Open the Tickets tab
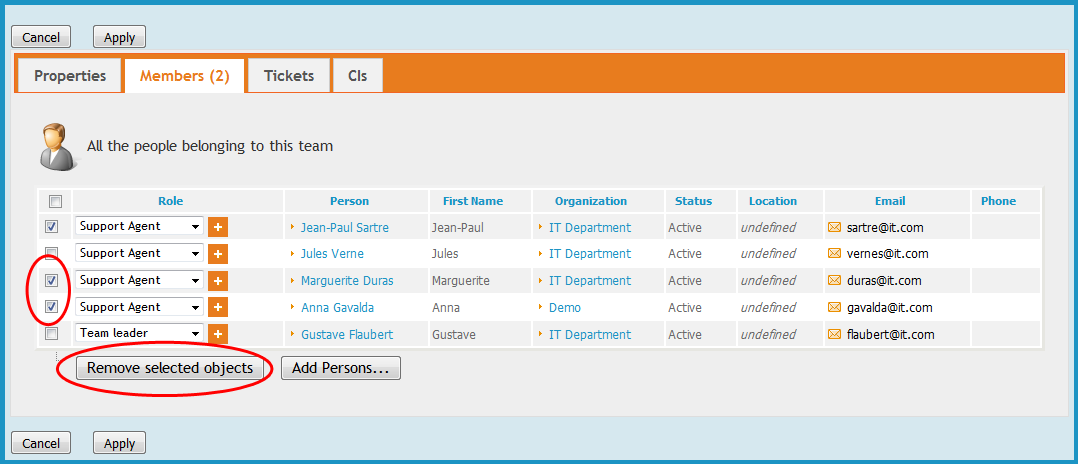Image resolution: width=1078 pixels, height=464 pixels. pyautogui.click(x=289, y=76)
